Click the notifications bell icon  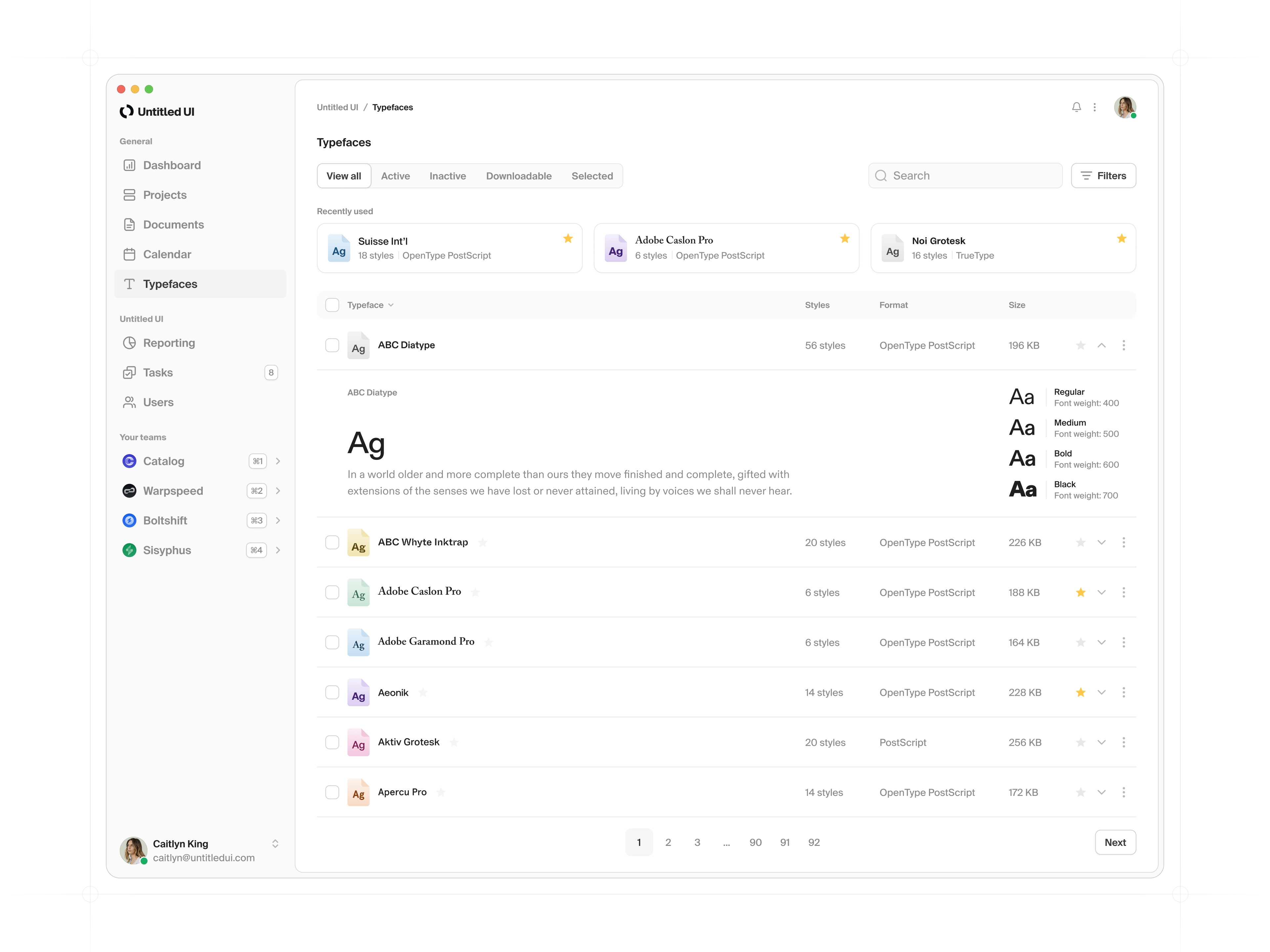tap(1076, 107)
